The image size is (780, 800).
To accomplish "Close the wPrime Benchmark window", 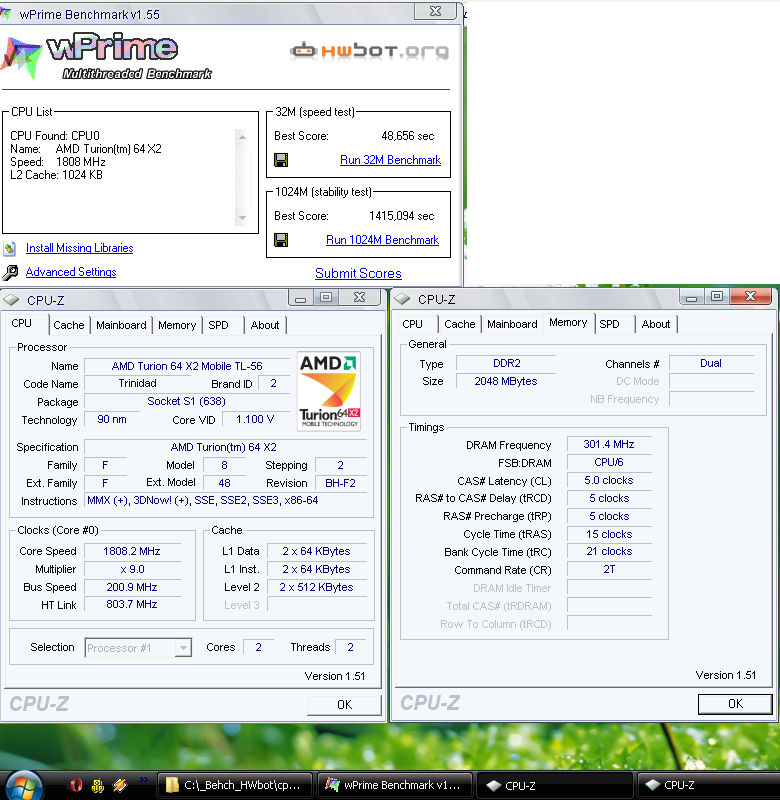I will pyautogui.click(x=435, y=11).
